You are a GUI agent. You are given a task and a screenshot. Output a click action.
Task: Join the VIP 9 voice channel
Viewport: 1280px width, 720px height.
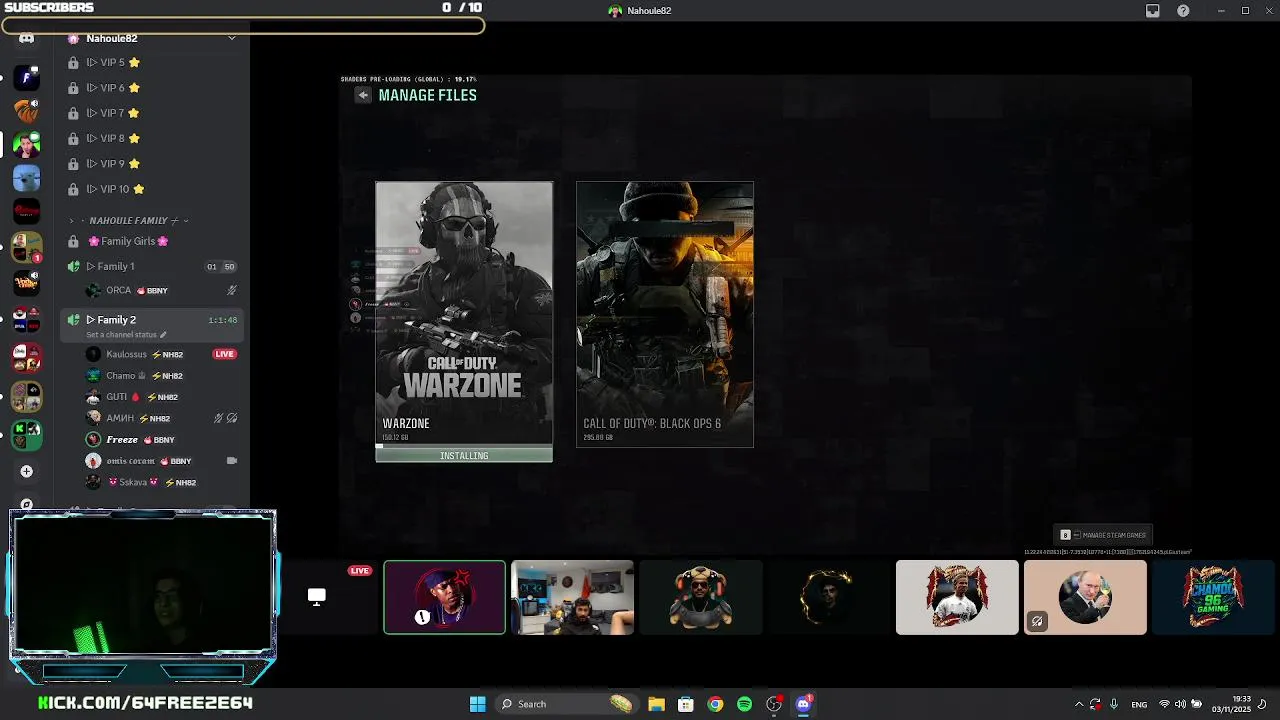[x=152, y=164]
